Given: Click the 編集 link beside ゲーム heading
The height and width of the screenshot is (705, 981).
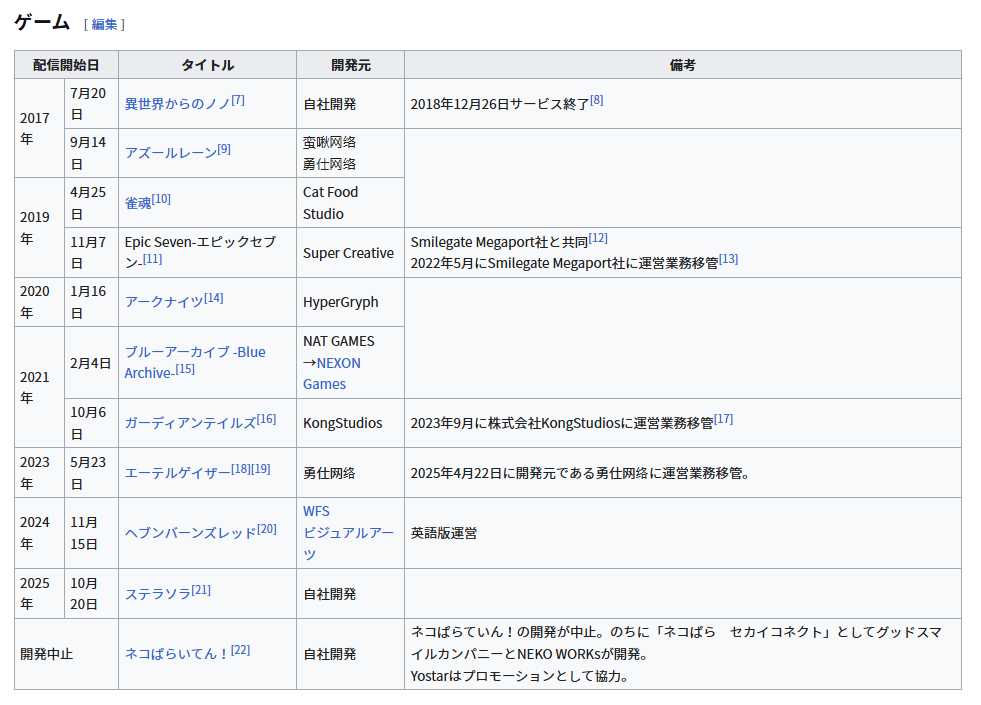Looking at the screenshot, I should 104,24.
